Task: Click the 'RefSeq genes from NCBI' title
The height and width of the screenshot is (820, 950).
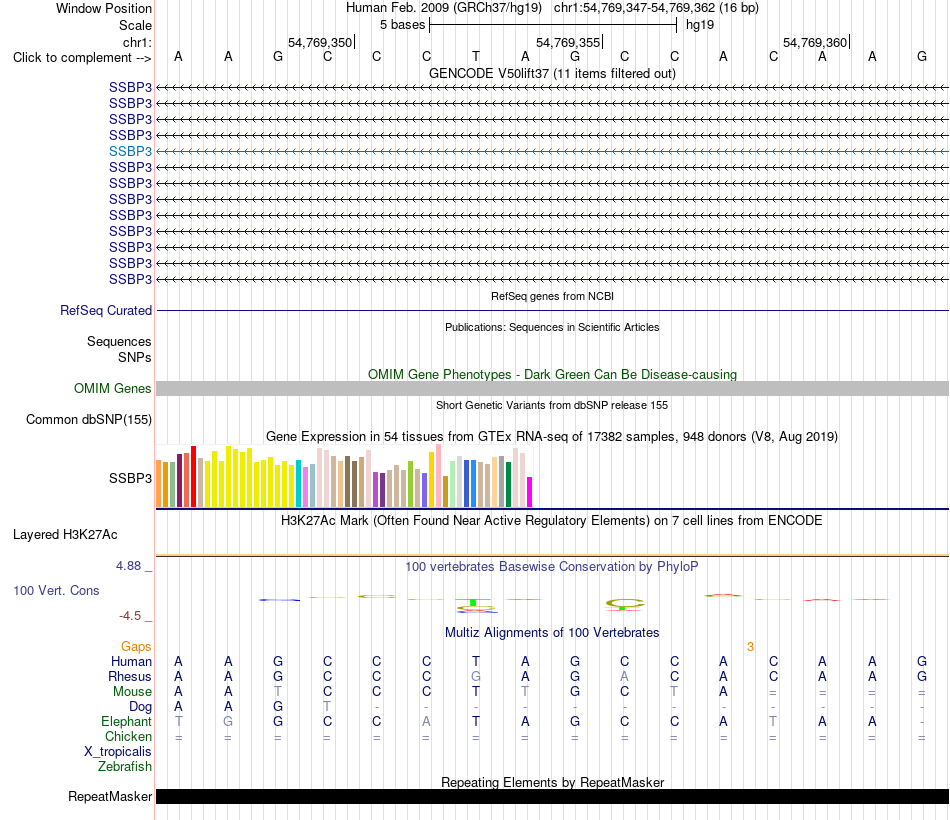Action: tap(552, 296)
